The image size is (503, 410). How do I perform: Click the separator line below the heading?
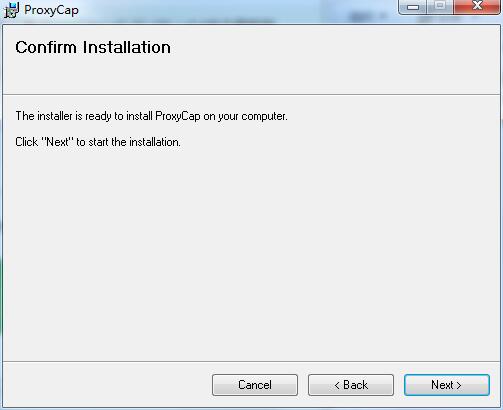251,95
